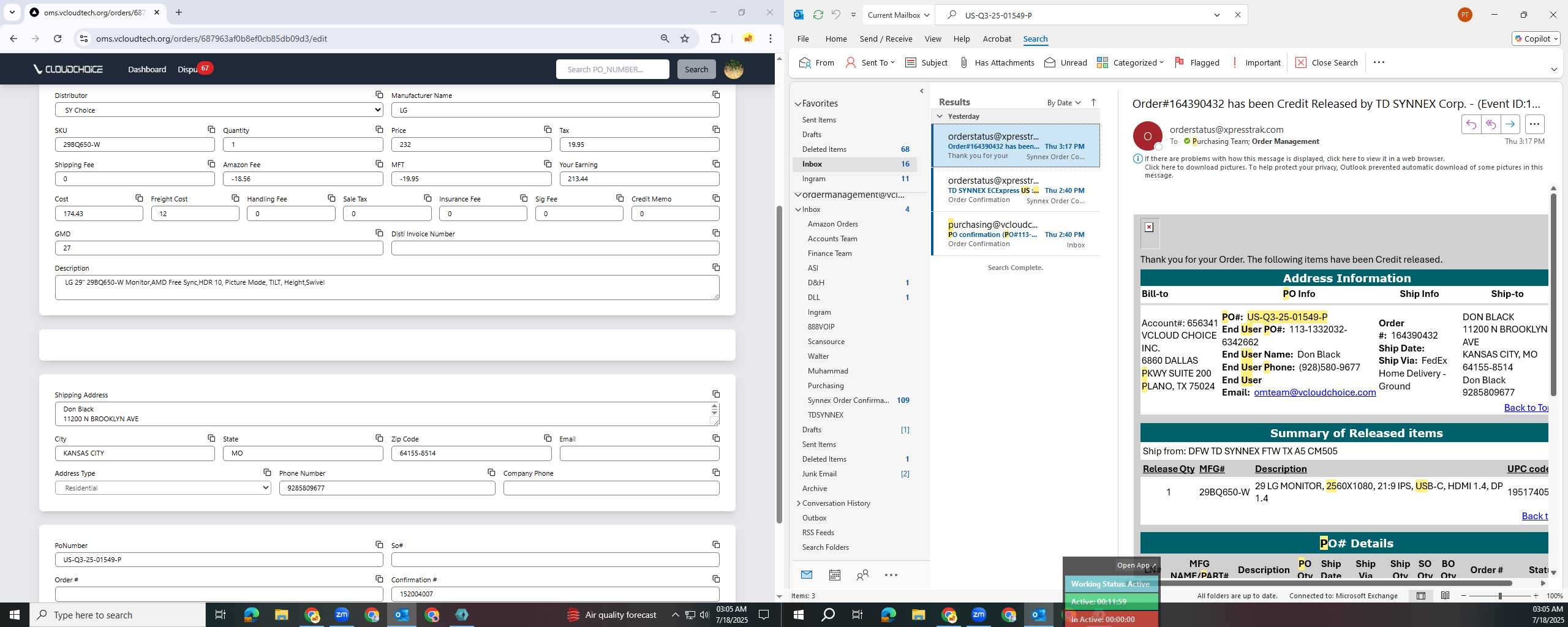
Task: Open the Distributor dropdown
Action: pos(219,110)
